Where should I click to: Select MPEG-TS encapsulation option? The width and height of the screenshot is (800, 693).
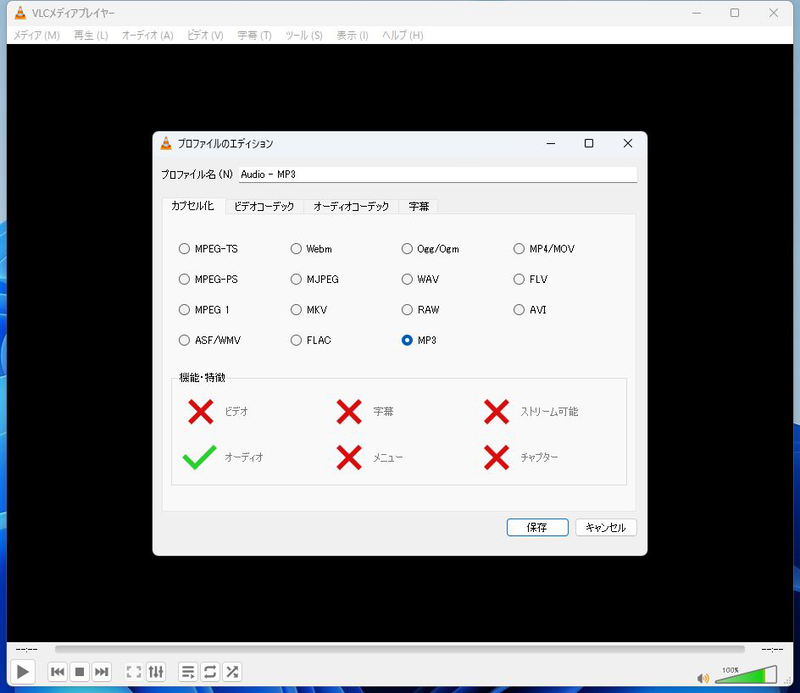coord(208,249)
